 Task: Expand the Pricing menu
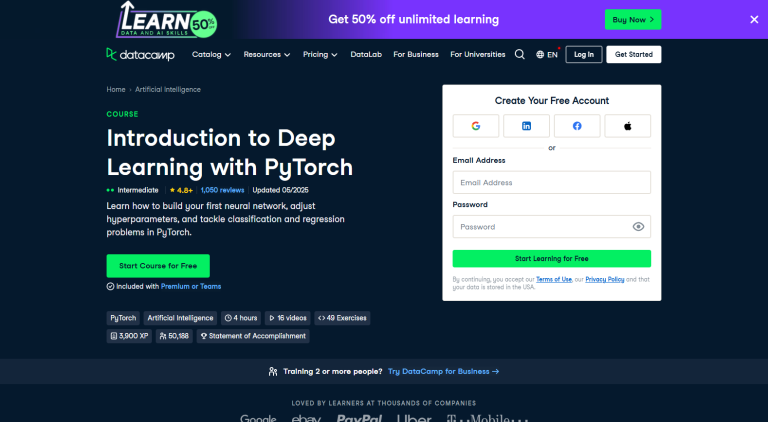coord(320,54)
